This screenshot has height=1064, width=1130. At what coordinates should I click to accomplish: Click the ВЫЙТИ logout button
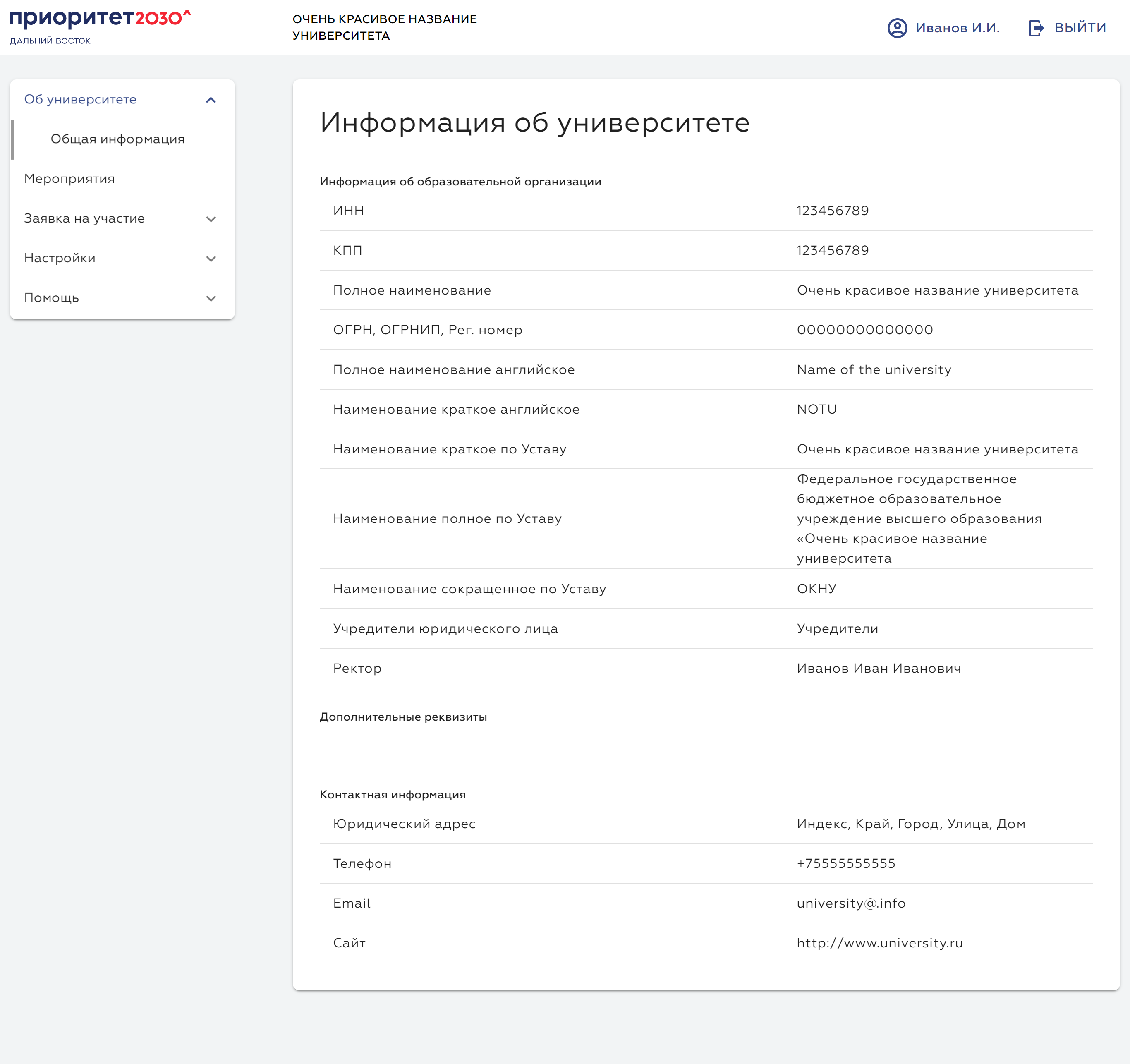click(1080, 28)
